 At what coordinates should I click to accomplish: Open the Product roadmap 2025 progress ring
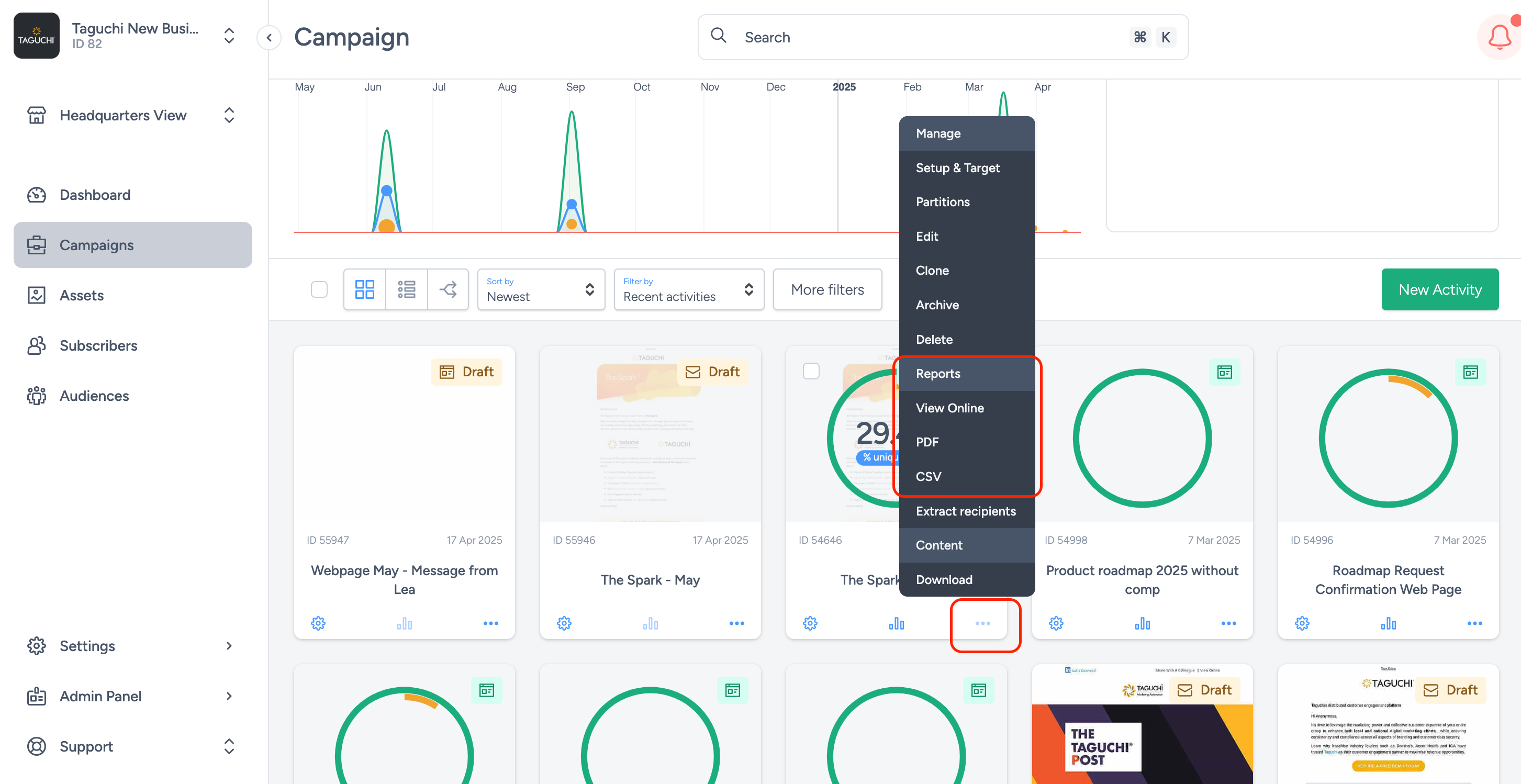pyautogui.click(x=1142, y=438)
